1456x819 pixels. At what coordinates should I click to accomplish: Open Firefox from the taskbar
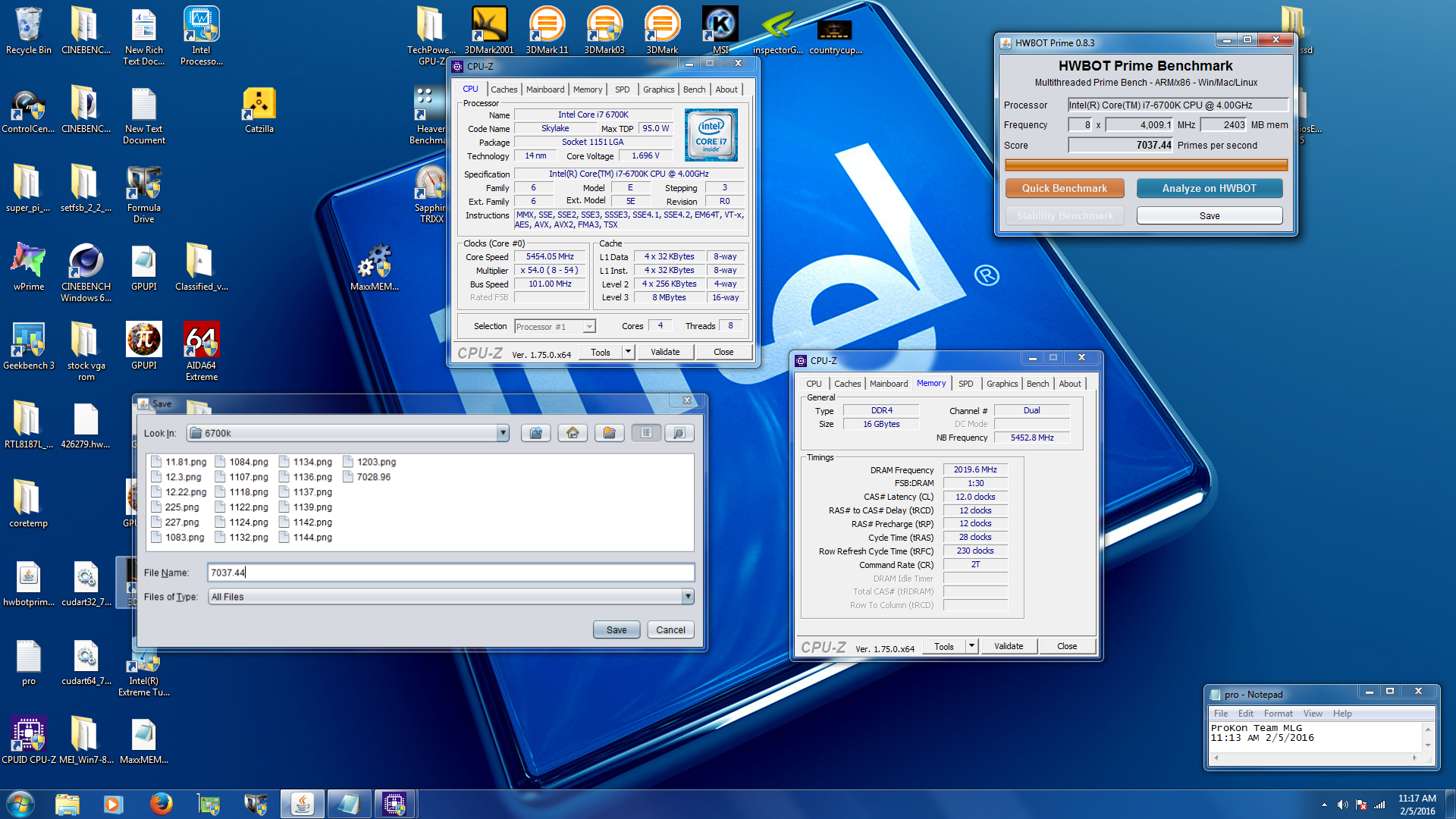click(161, 804)
